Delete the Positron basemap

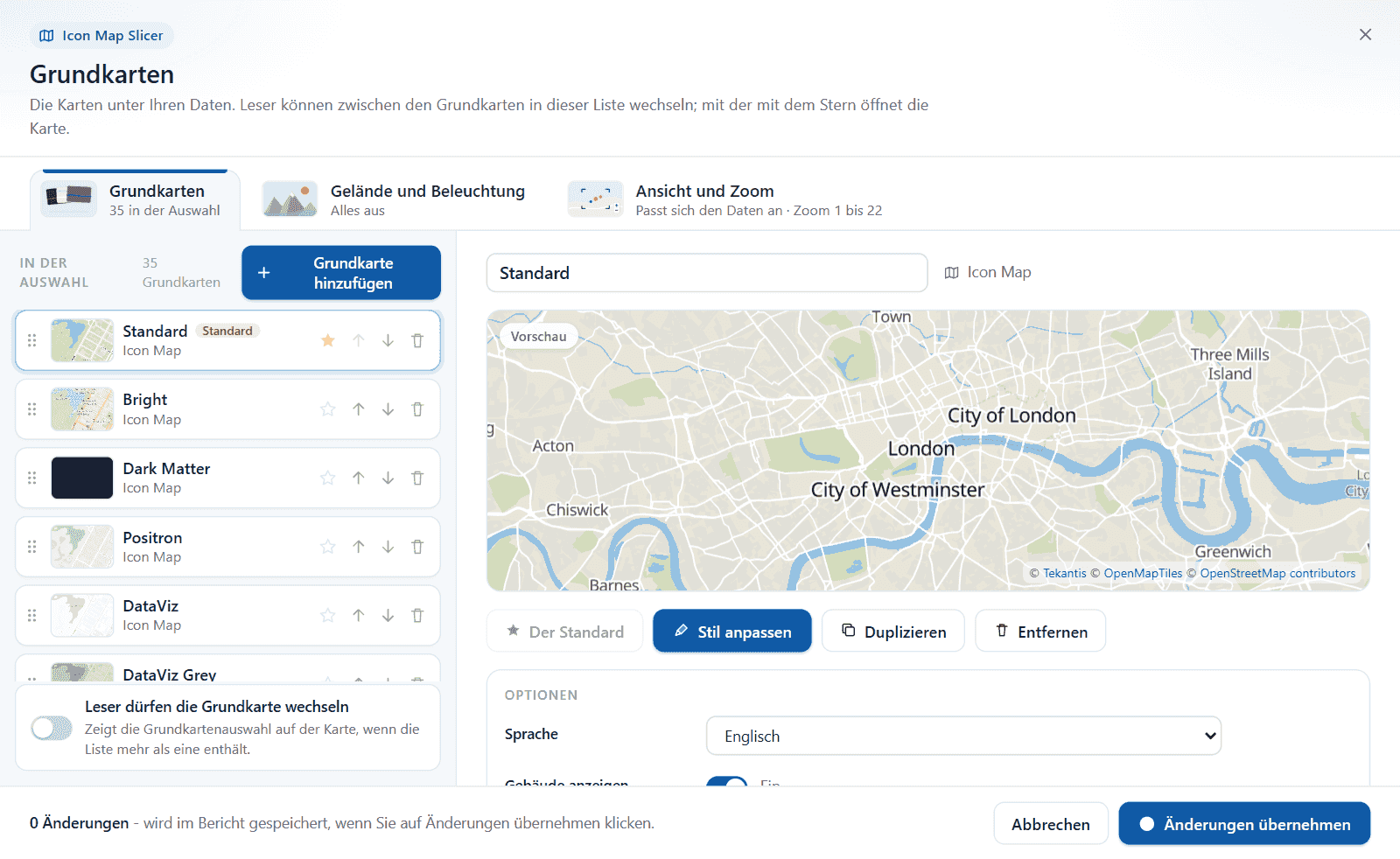coord(417,547)
